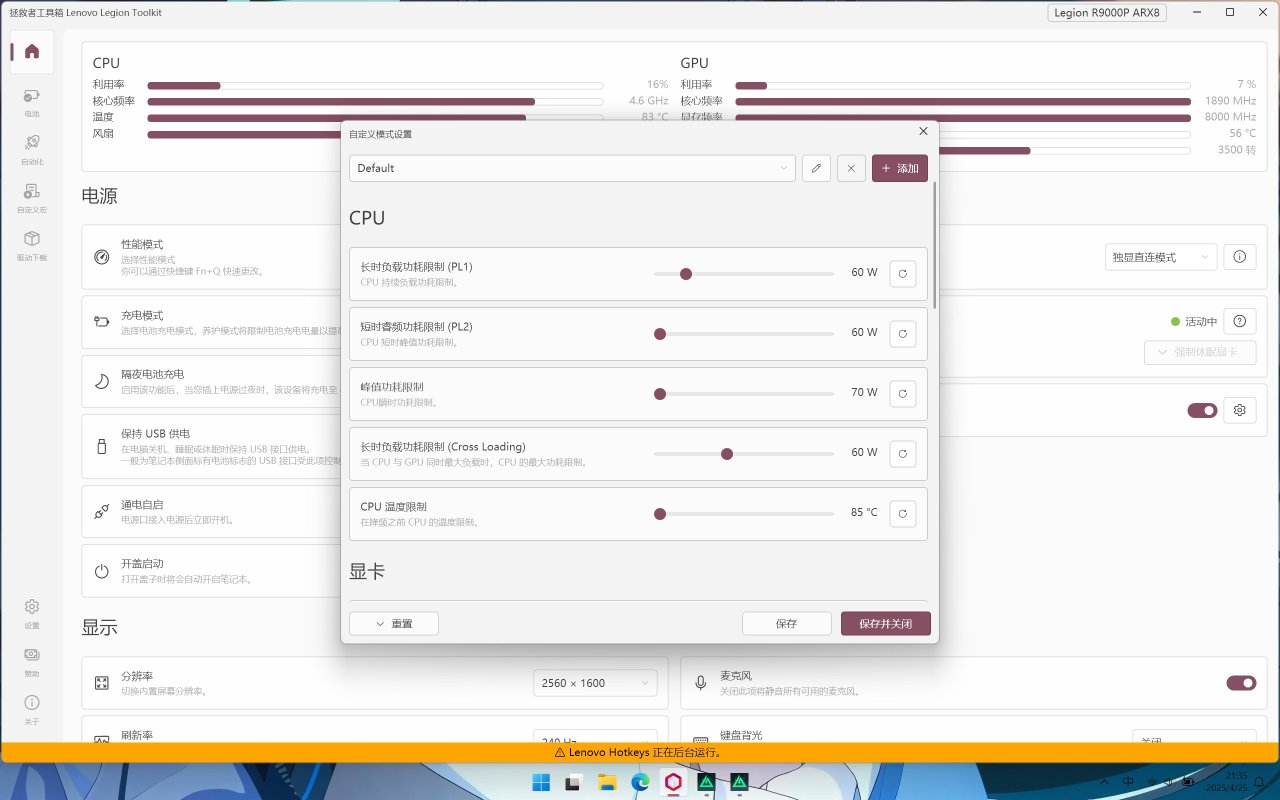Click the Legion Toolkit taskbar icon
Screen dimensions: 1280x800
[x=673, y=782]
